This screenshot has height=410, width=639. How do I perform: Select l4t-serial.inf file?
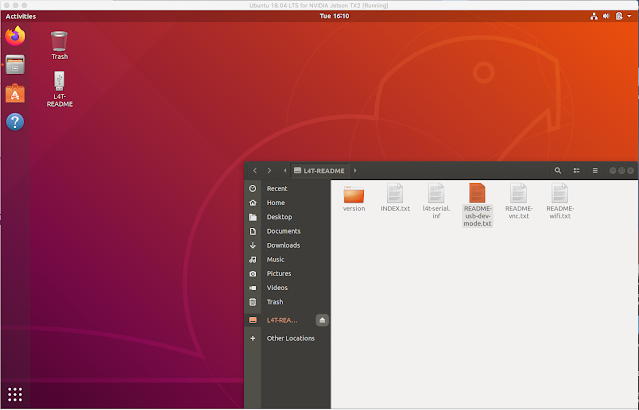(x=436, y=201)
